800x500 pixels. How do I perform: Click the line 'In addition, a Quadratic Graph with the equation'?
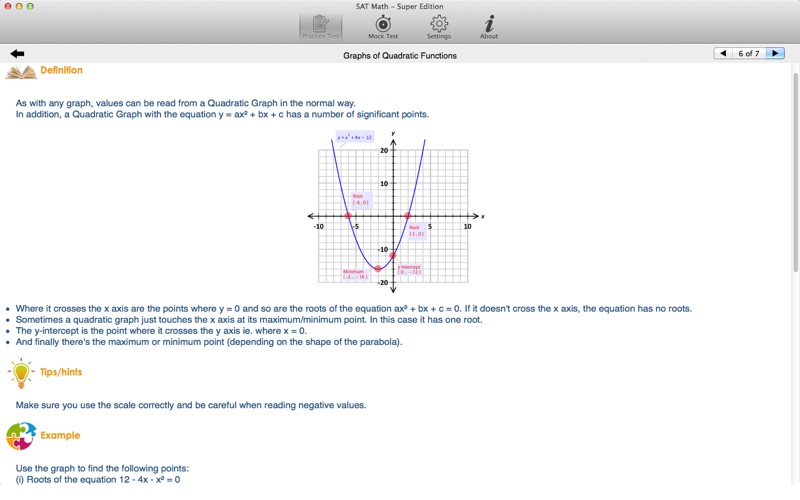point(222,114)
